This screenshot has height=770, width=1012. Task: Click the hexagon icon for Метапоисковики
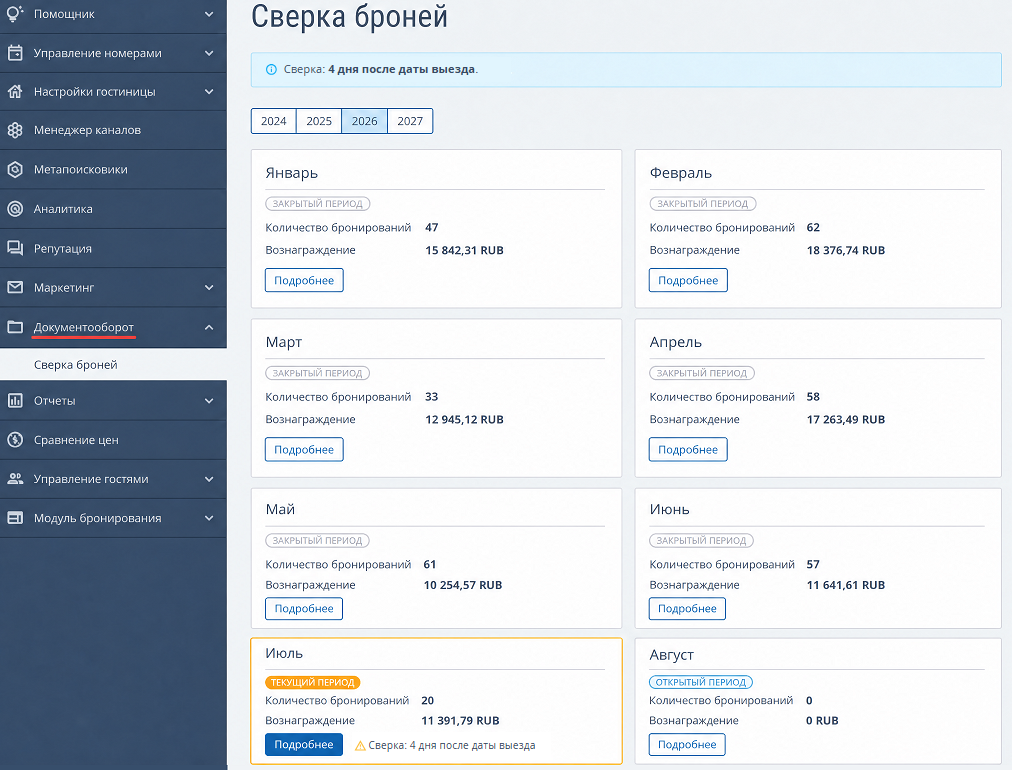15,169
